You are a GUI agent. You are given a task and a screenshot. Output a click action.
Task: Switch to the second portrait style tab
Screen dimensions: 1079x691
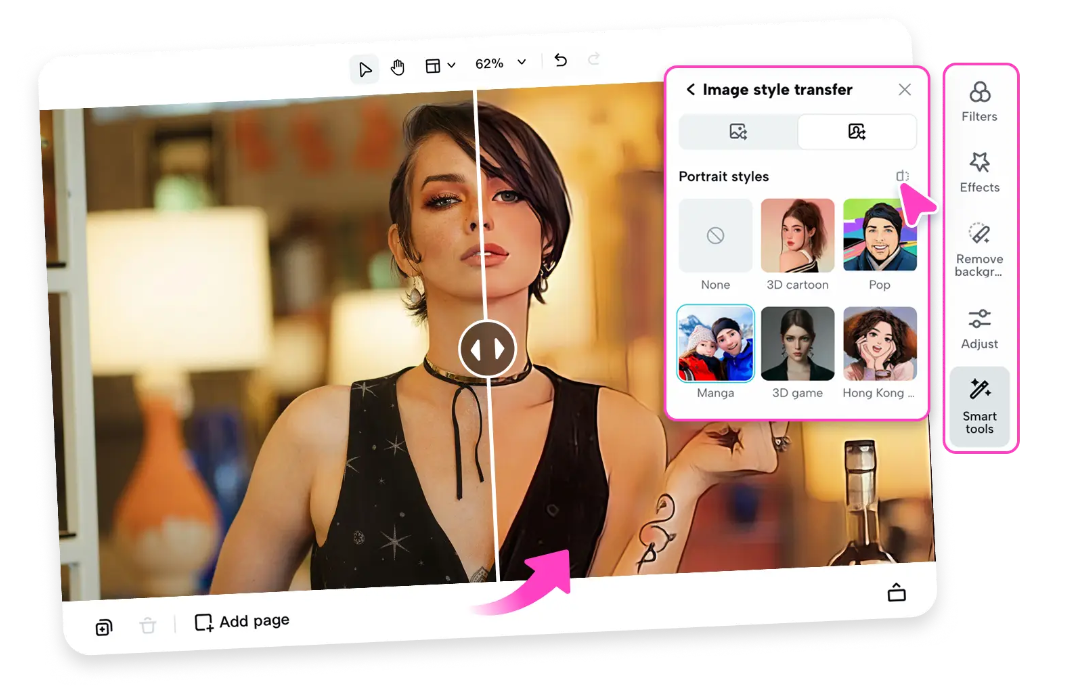[x=856, y=131]
